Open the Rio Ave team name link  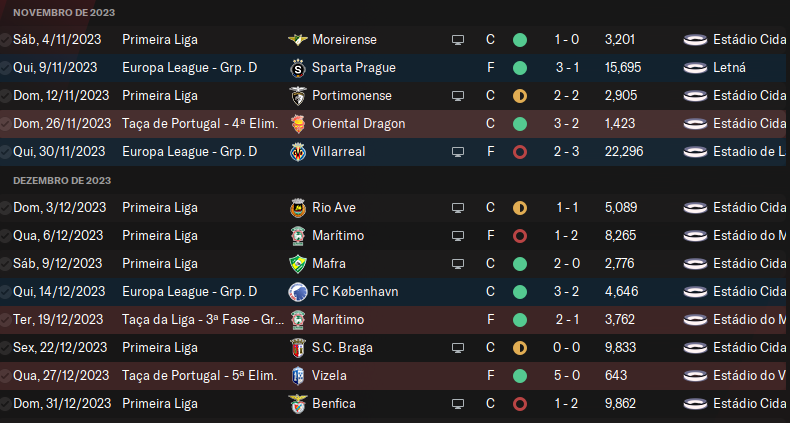(x=335, y=208)
